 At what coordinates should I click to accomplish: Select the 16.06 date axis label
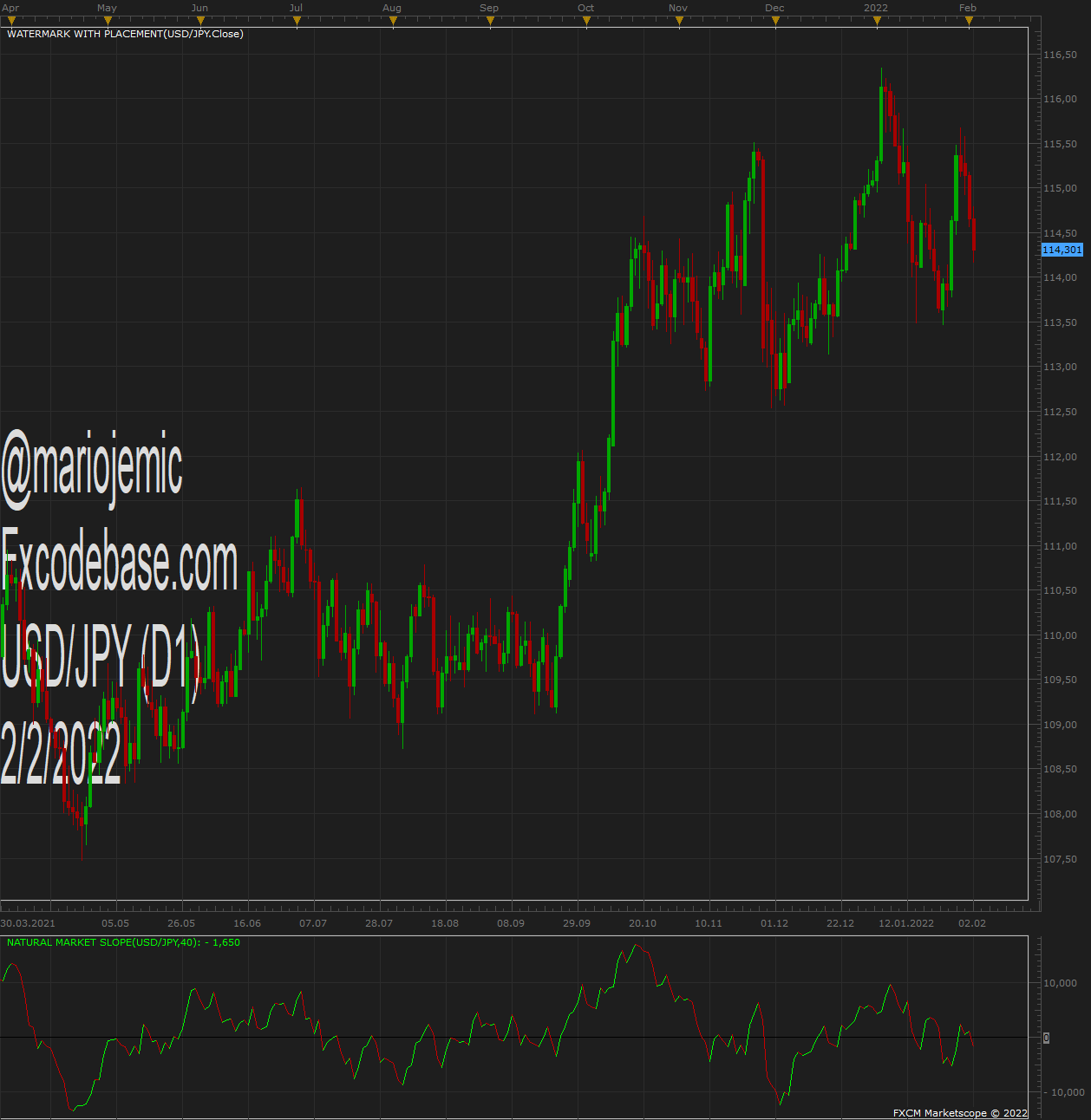coord(247,923)
